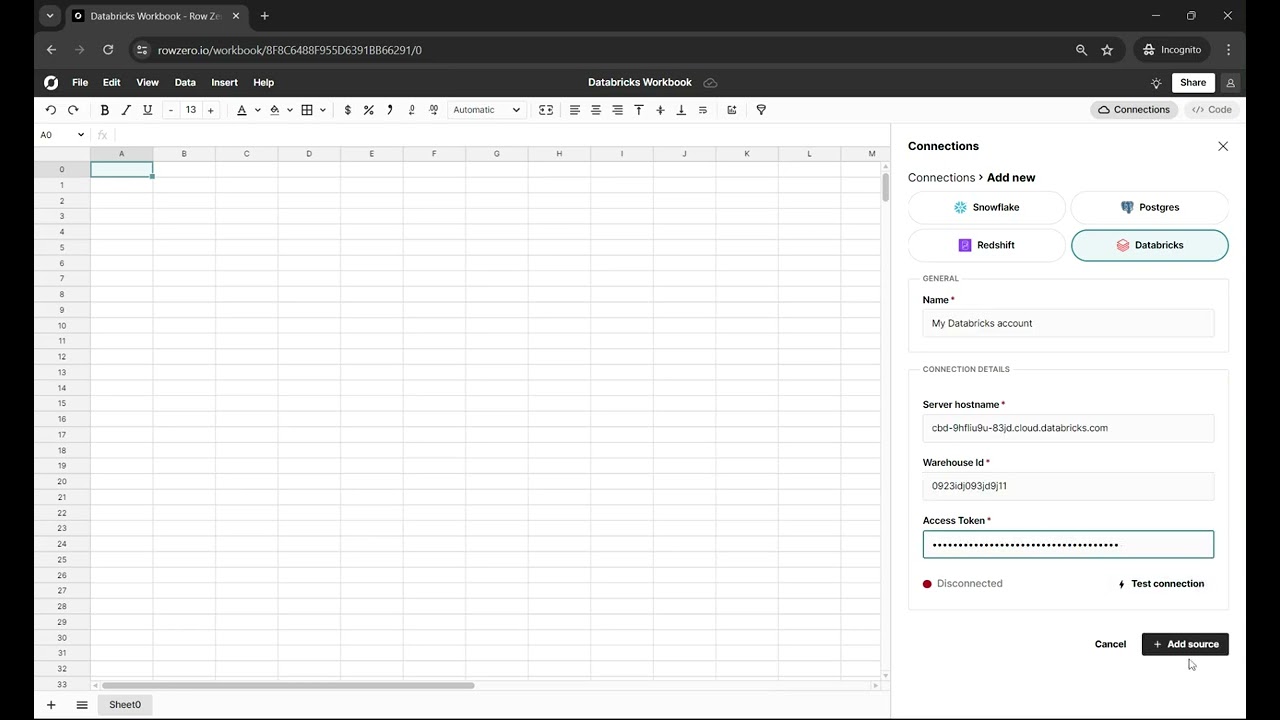The width and height of the screenshot is (1280, 720).
Task: Open the File menu
Action: pyautogui.click(x=80, y=83)
